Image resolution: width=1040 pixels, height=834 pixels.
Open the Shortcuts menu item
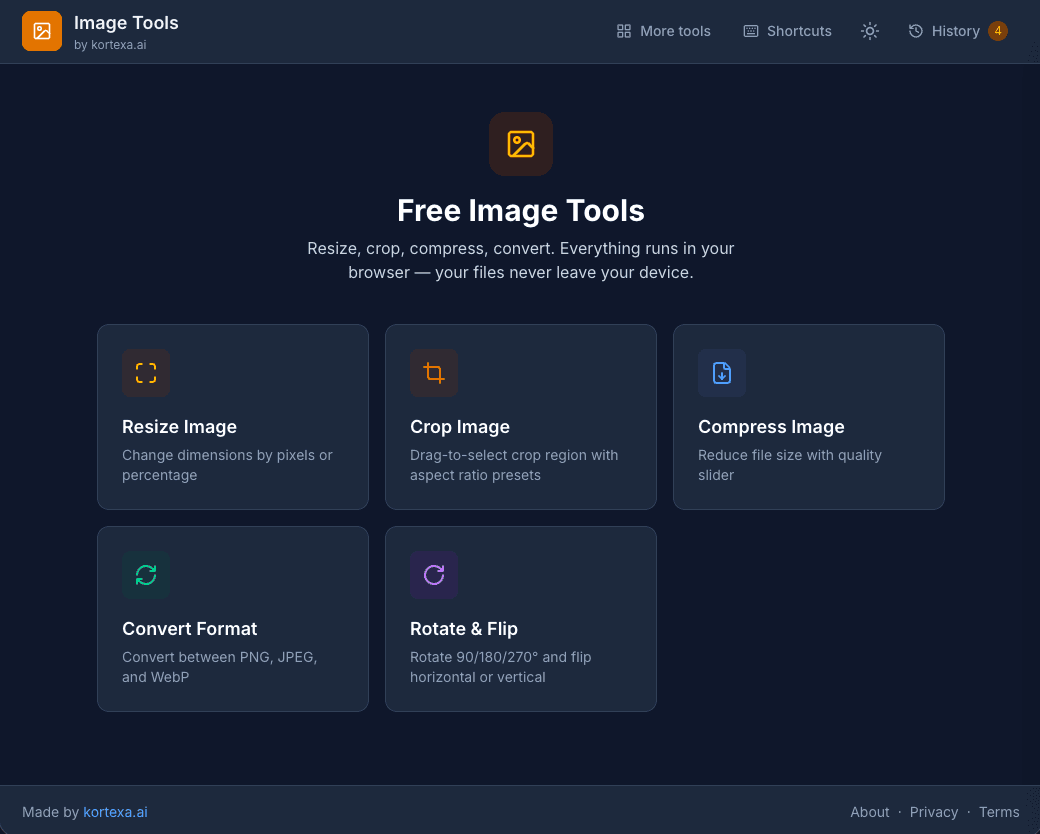pos(799,31)
